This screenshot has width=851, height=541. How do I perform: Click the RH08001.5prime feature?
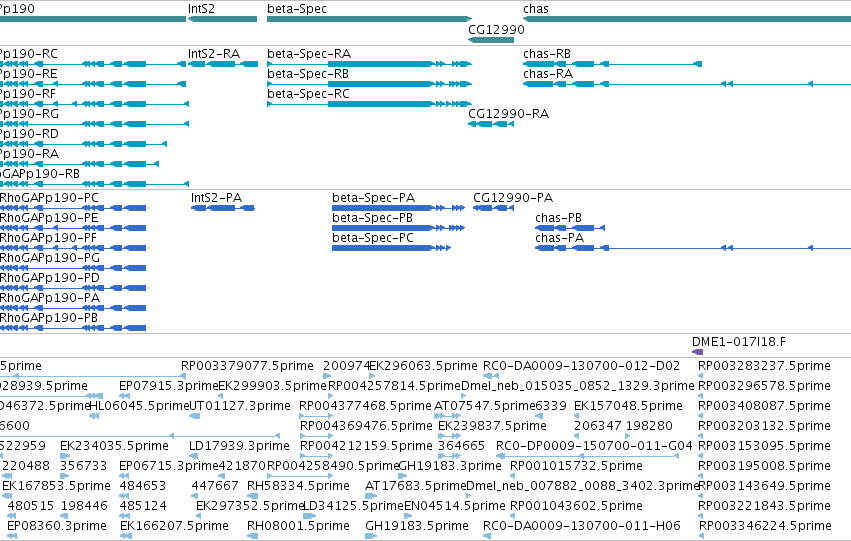253,536
